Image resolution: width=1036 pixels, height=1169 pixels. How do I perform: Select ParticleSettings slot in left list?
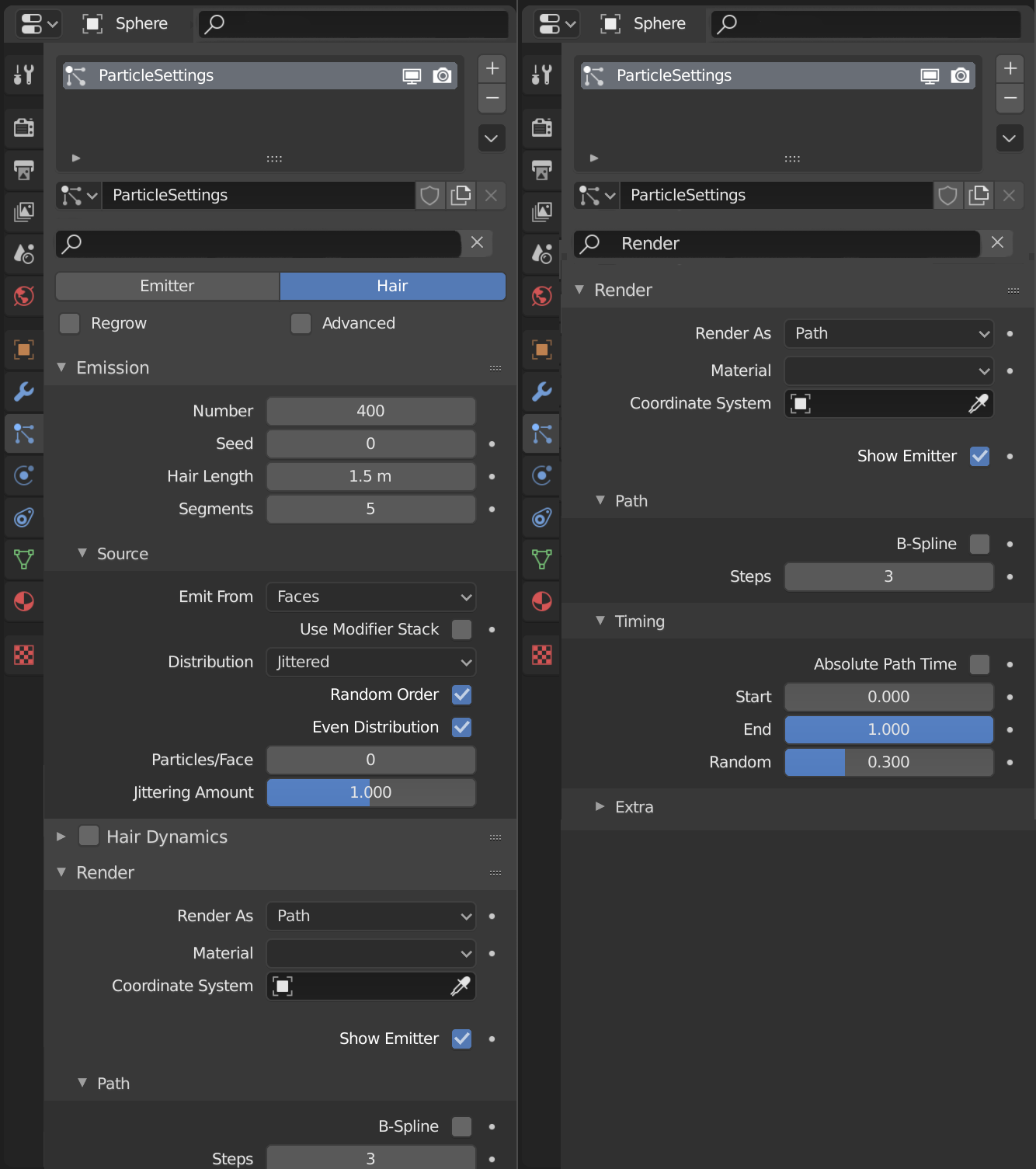point(260,75)
